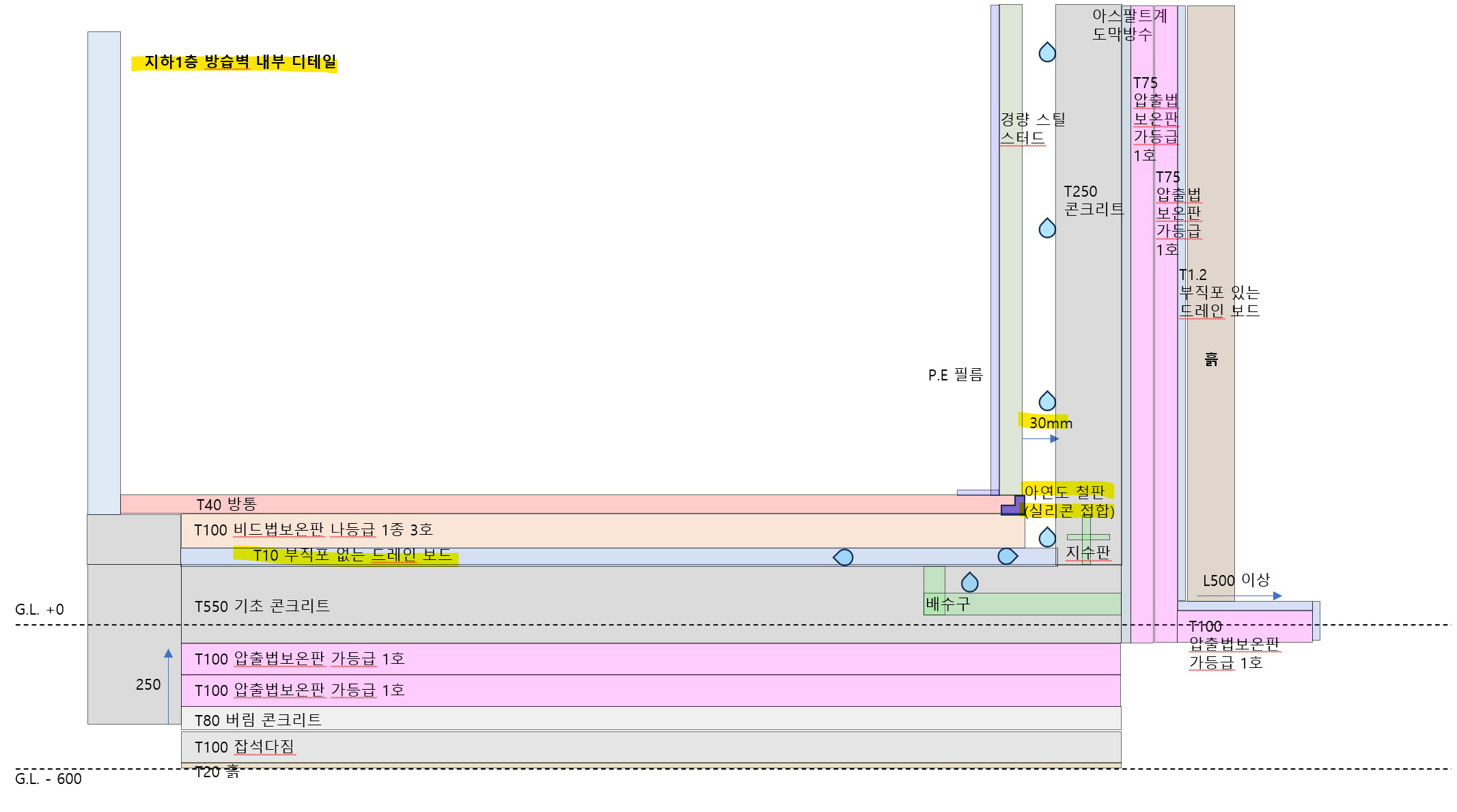Click the T100 비드법보온판 나등급 1종 3호 label
The width and height of the screenshot is (1457, 812).
pos(313,530)
